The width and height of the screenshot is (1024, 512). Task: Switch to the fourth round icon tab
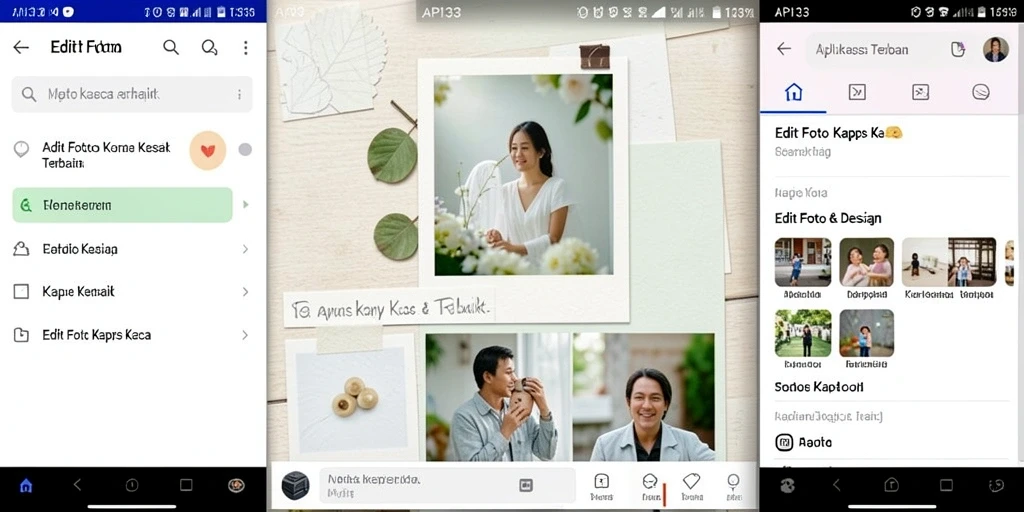click(x=980, y=93)
